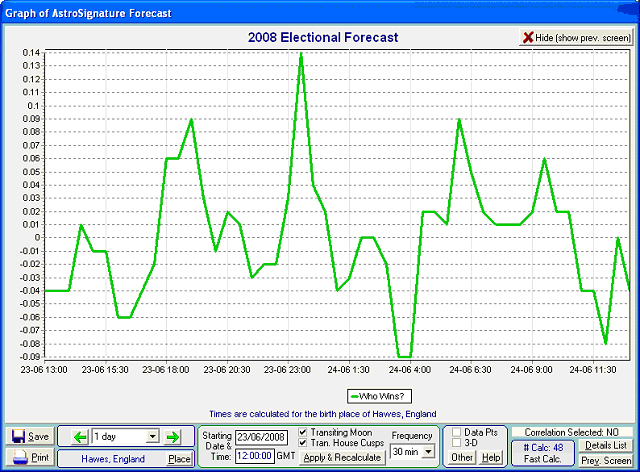Image resolution: width=640 pixels, height=472 pixels.
Task: Toggle Tran. House Cusps checkbox
Action: (303, 443)
